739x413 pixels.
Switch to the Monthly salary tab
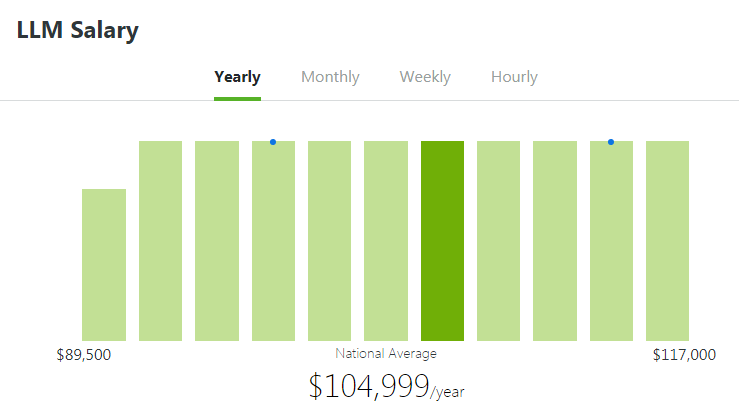point(330,77)
